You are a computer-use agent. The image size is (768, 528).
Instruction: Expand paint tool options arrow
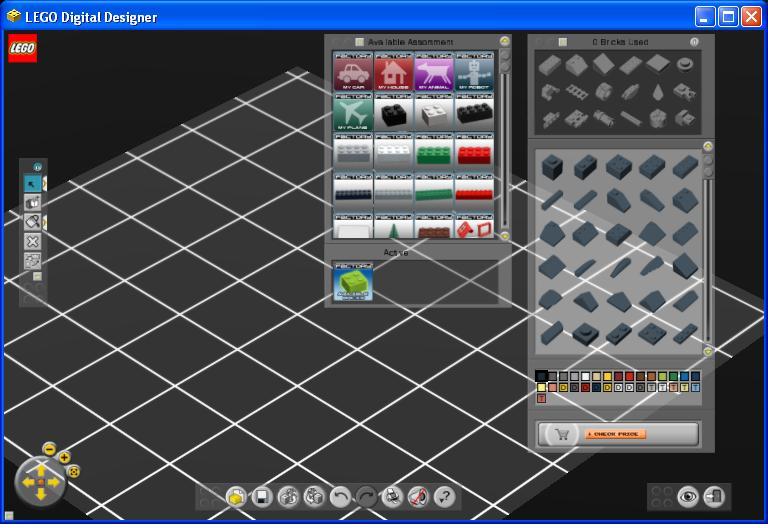point(44,222)
